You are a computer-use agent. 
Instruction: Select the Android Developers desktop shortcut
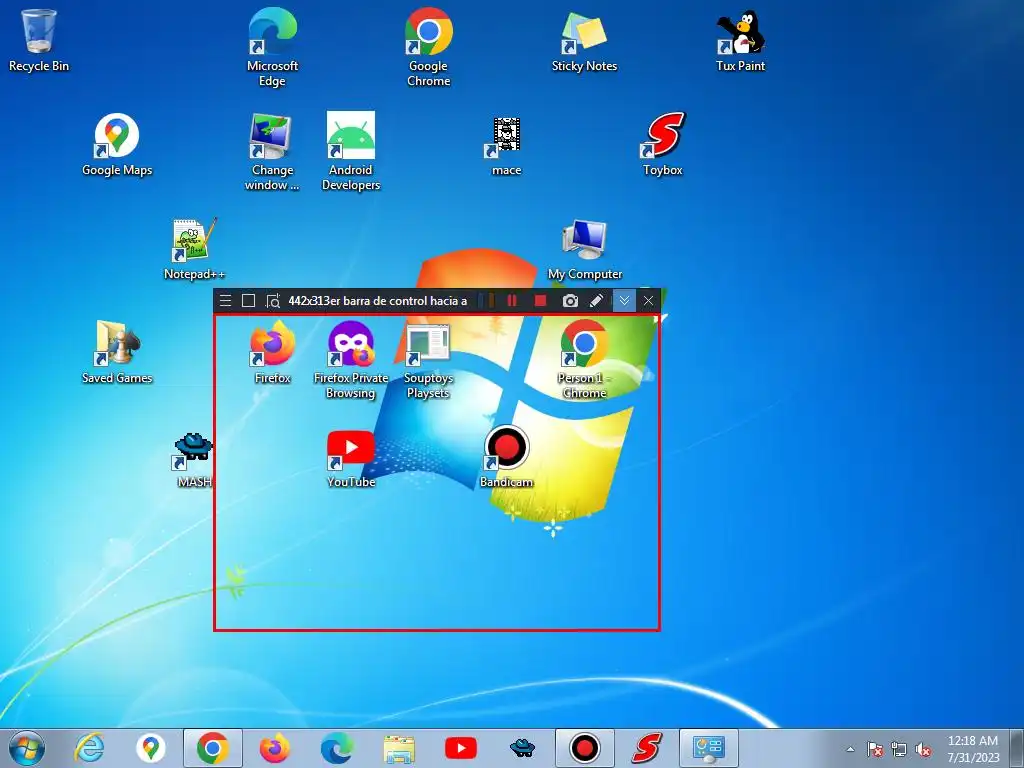click(351, 152)
